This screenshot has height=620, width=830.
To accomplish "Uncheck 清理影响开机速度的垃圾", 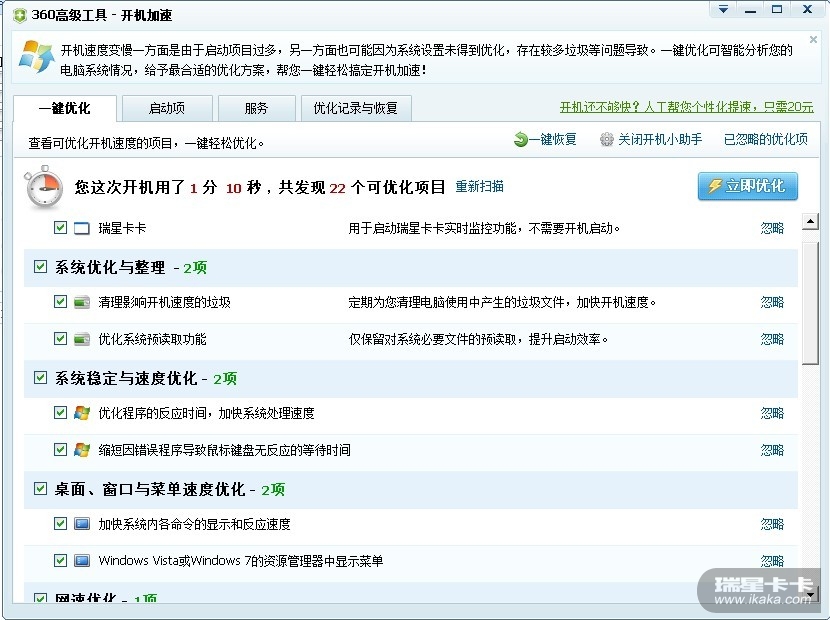I will [60, 302].
